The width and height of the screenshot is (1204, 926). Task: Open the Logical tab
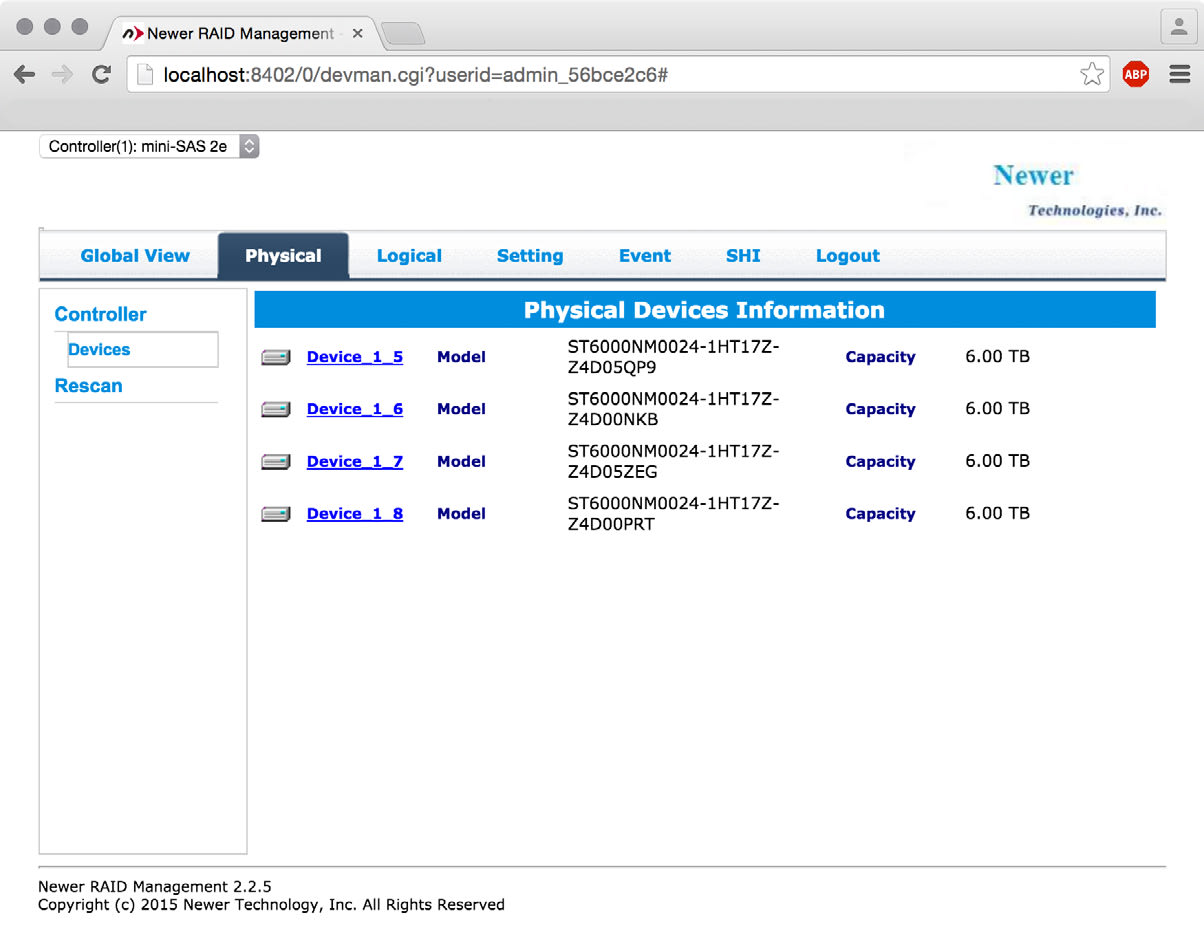(x=409, y=256)
